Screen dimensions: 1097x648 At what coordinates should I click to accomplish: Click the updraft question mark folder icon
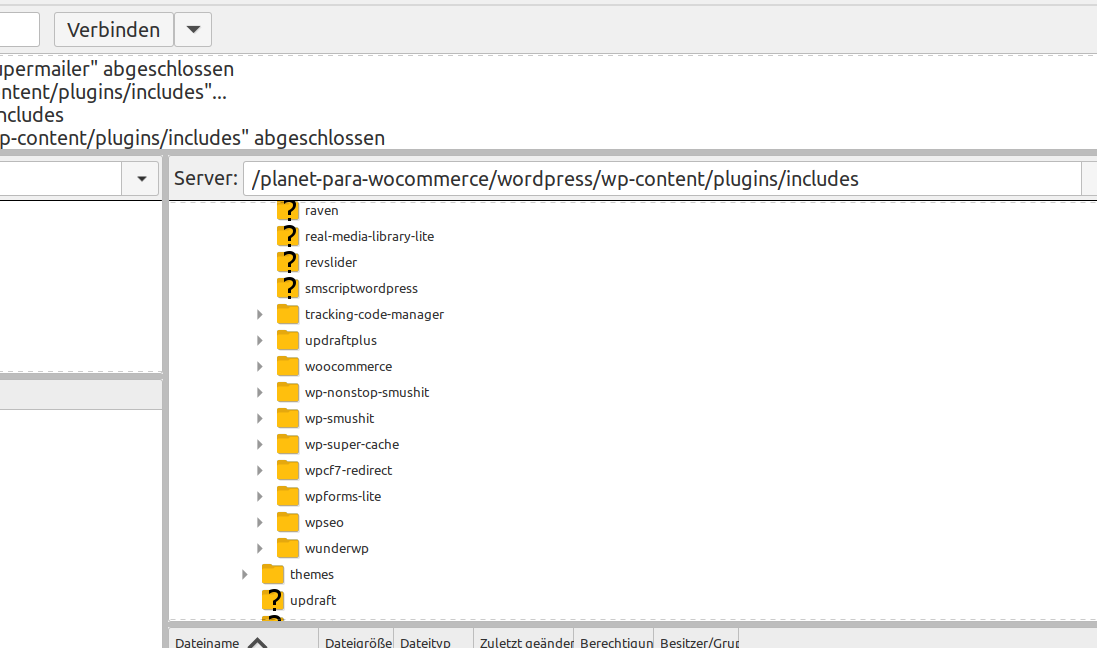pos(273,600)
